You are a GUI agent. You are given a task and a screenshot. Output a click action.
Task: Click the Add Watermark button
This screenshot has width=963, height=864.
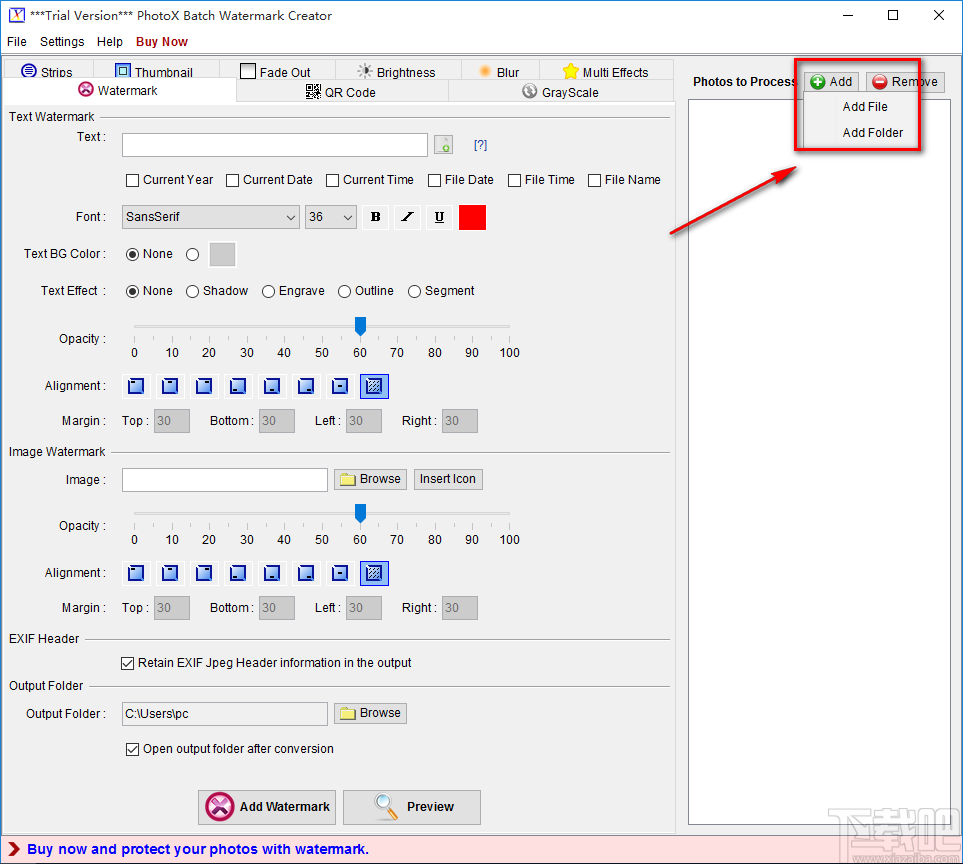point(267,807)
